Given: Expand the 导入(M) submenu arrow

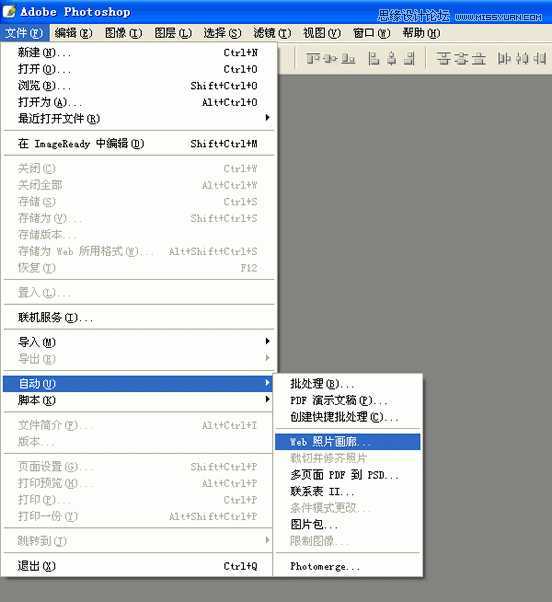Looking at the screenshot, I should [x=268, y=341].
